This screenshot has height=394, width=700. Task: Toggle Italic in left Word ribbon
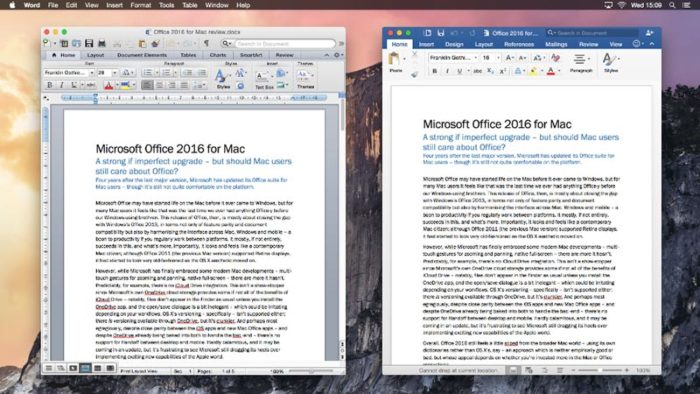(x=62, y=85)
